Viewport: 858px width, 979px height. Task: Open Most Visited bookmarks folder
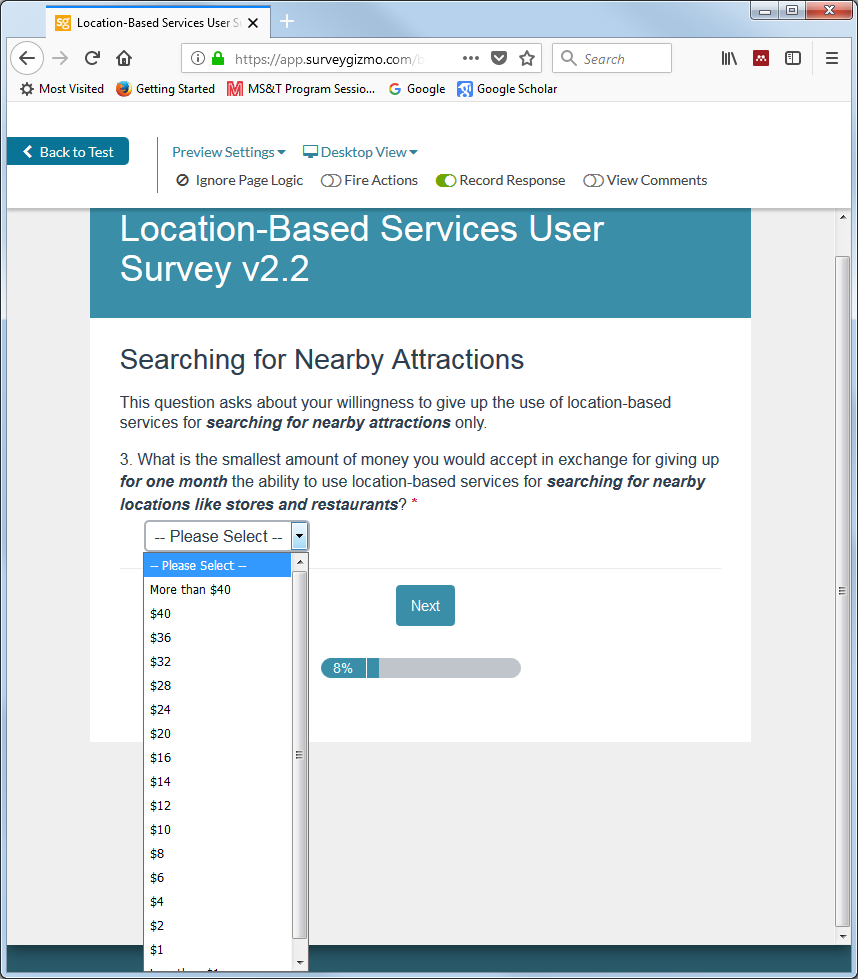click(62, 89)
